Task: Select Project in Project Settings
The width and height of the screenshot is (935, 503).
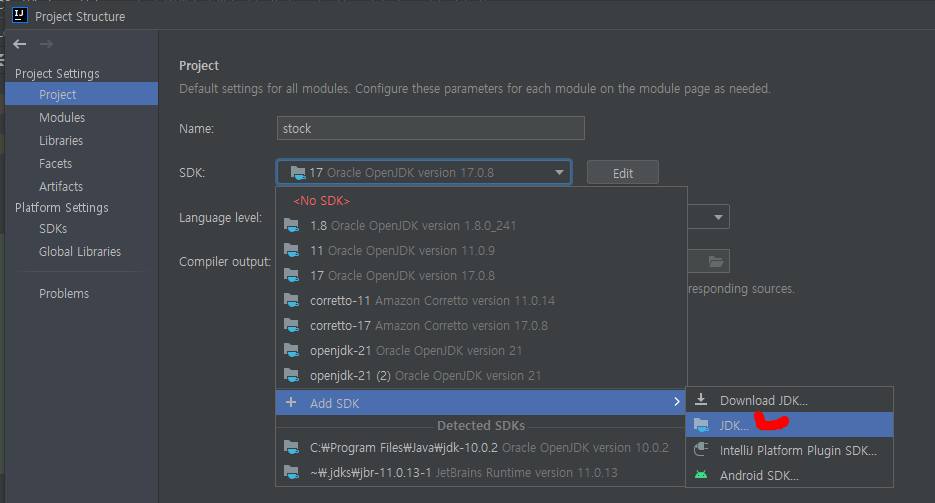Action: pyautogui.click(x=82, y=94)
